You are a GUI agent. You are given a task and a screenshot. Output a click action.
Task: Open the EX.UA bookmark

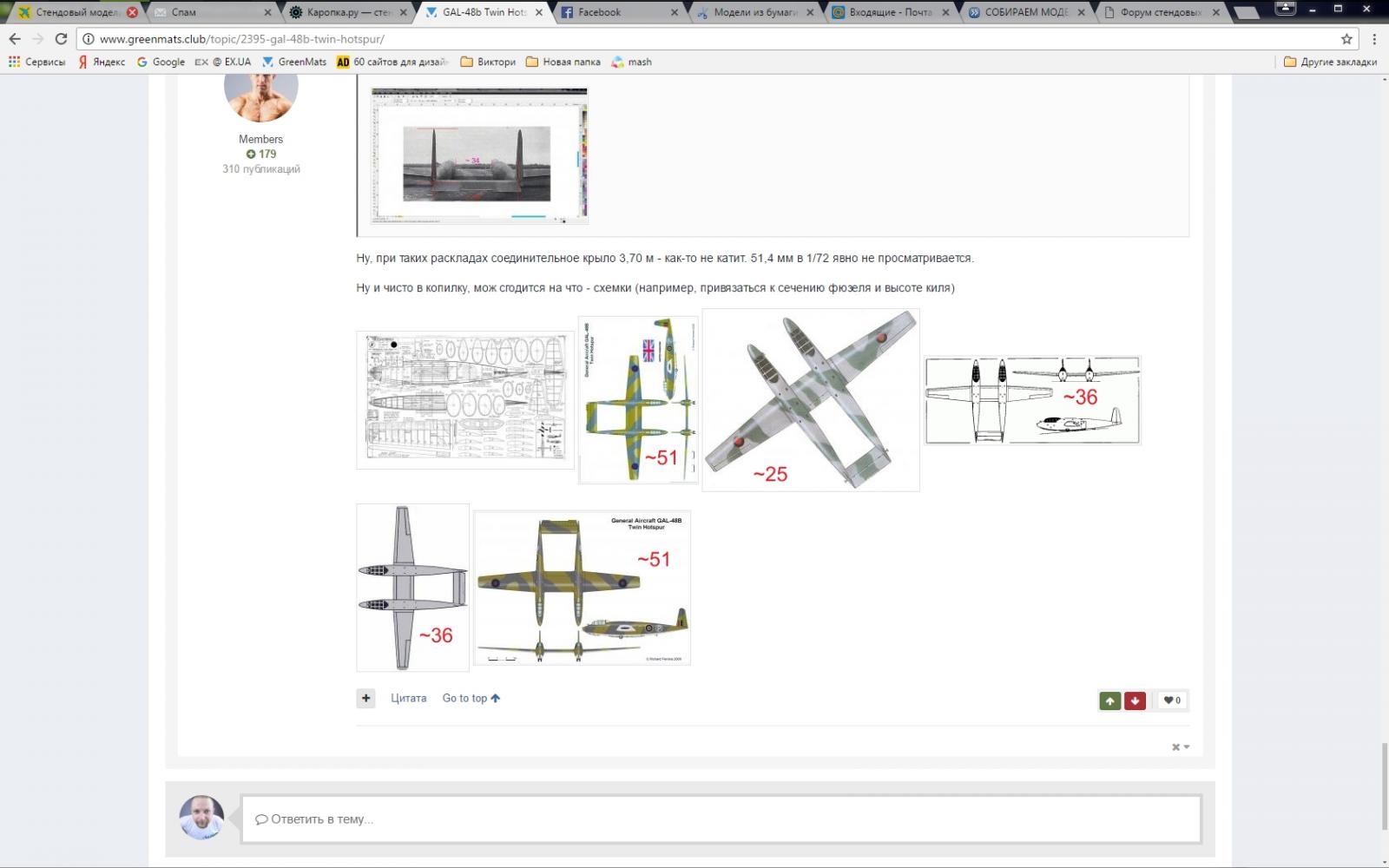(223, 62)
